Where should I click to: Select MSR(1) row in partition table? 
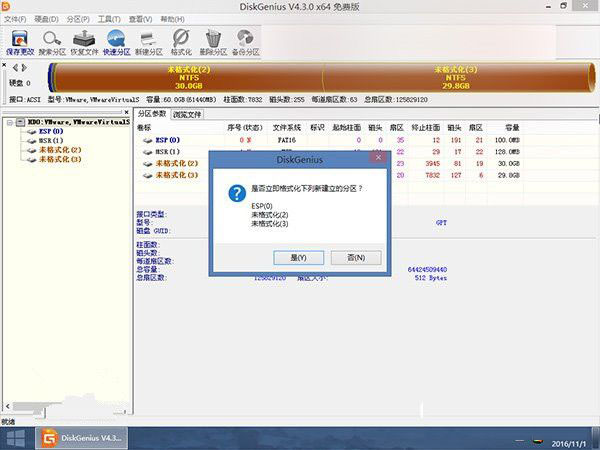point(331,152)
